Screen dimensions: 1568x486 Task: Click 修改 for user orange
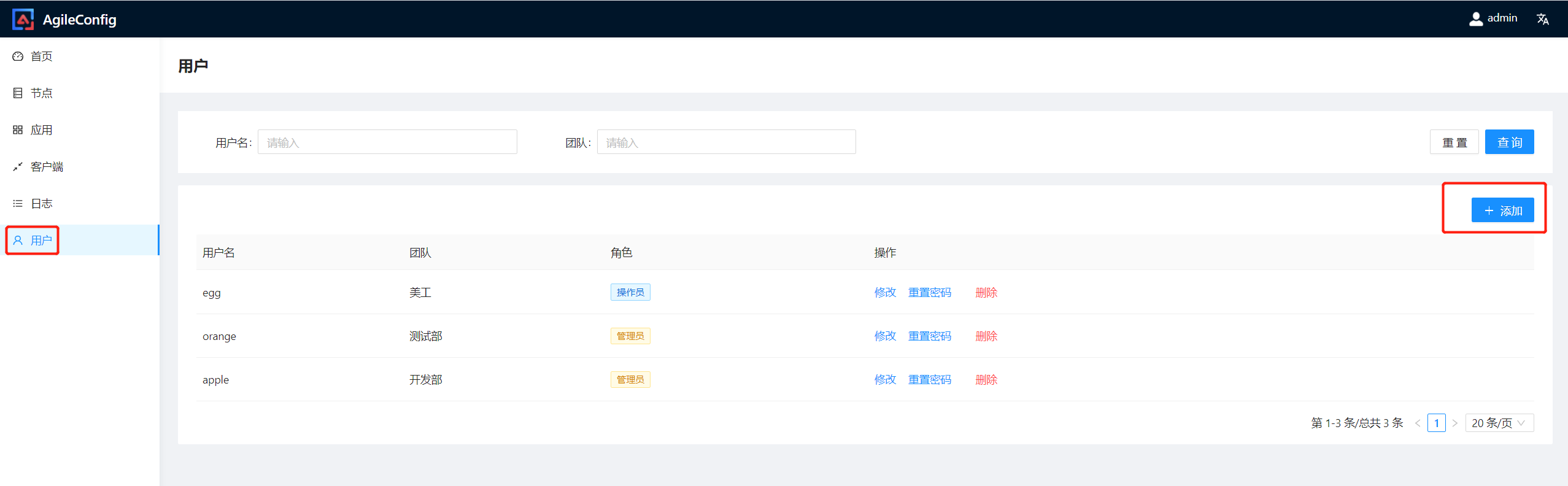885,336
